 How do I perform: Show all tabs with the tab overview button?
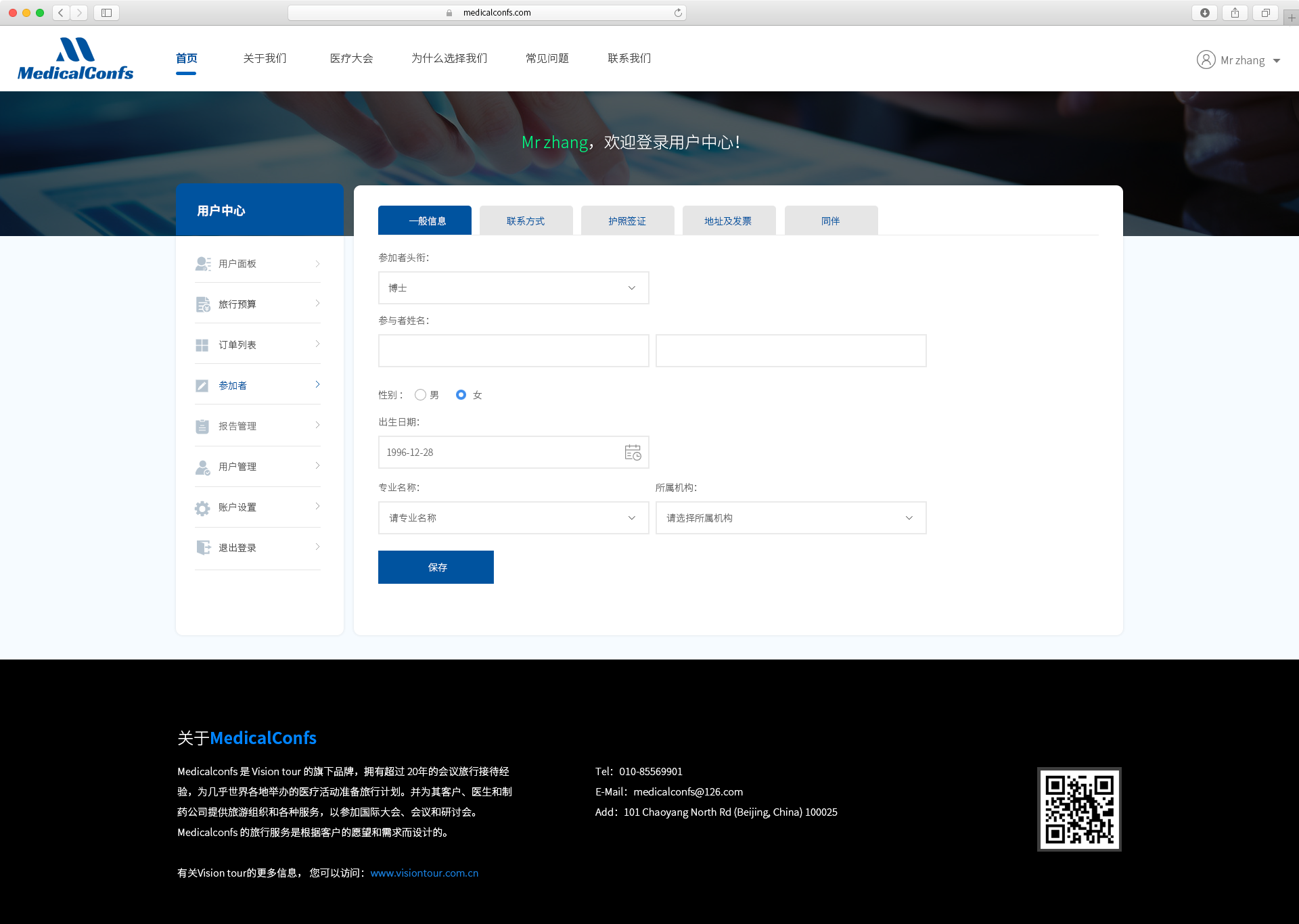tap(1265, 12)
